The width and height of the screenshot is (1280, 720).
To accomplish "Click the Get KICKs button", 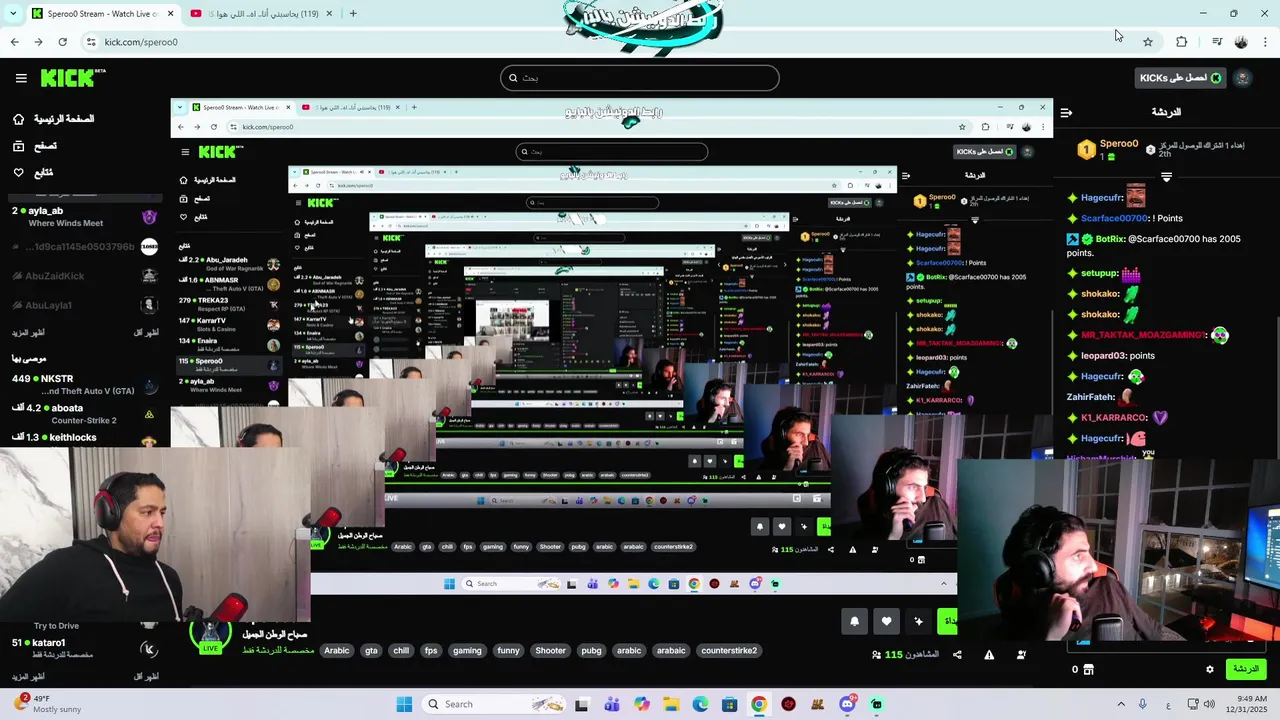I will pos(1180,78).
